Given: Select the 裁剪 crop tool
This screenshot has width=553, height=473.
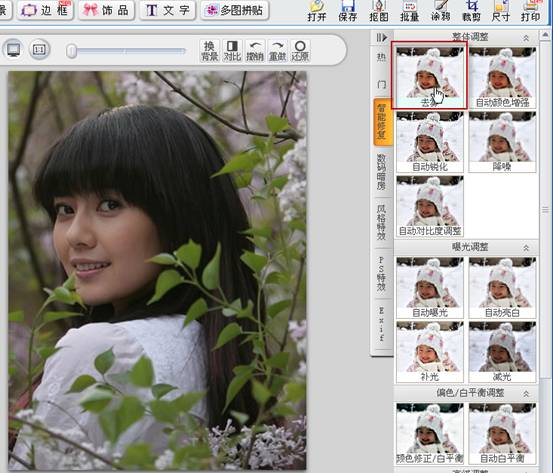Looking at the screenshot, I should (471, 11).
